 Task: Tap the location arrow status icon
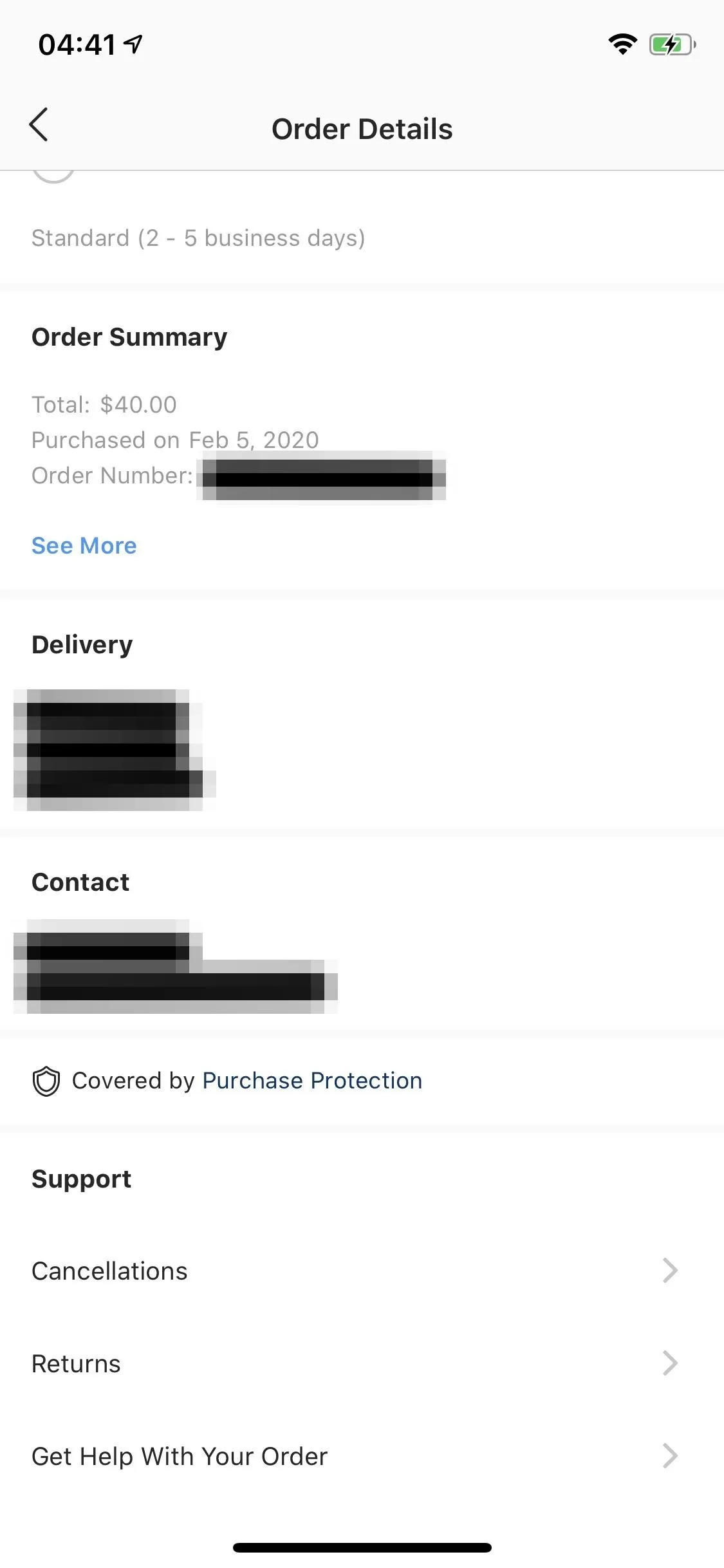[x=133, y=44]
